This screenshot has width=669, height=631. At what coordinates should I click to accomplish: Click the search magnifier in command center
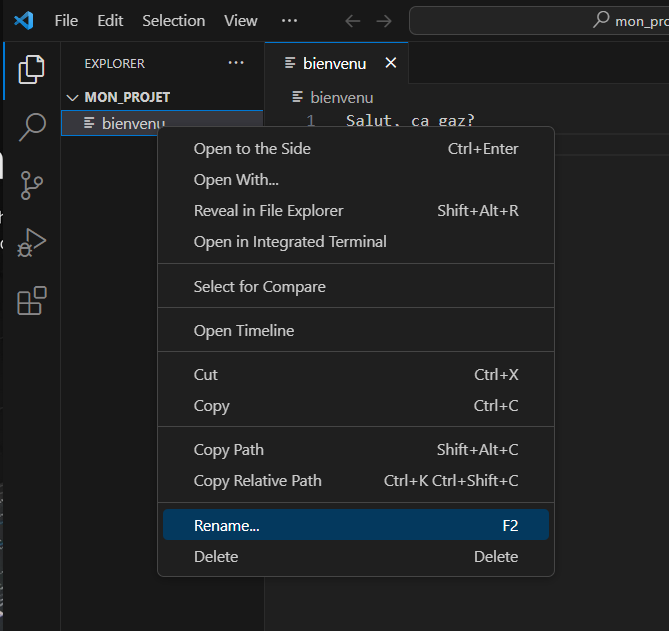pos(601,20)
